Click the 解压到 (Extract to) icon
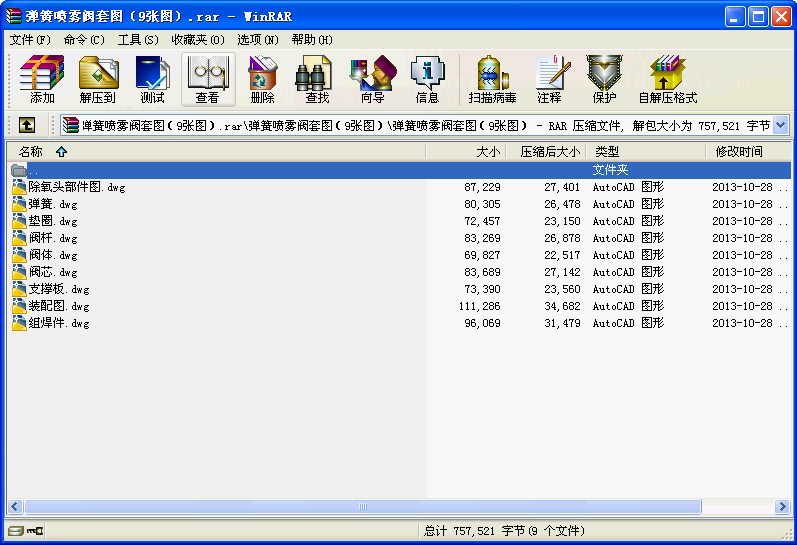The height and width of the screenshot is (545, 797). coord(98,81)
